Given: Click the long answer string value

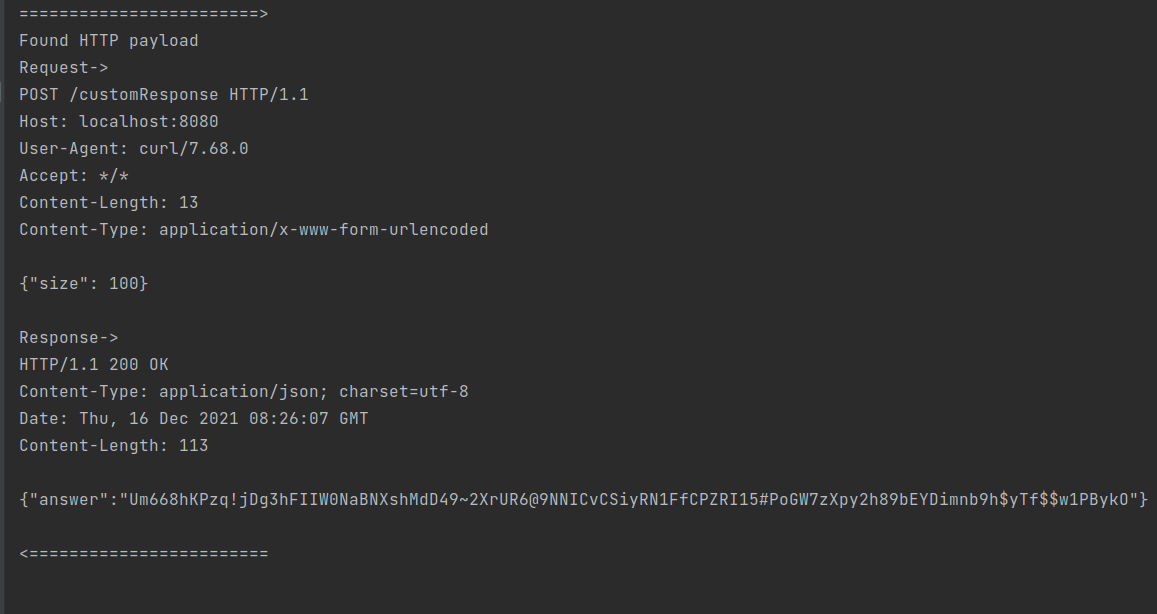Looking at the screenshot, I should [x=629, y=500].
